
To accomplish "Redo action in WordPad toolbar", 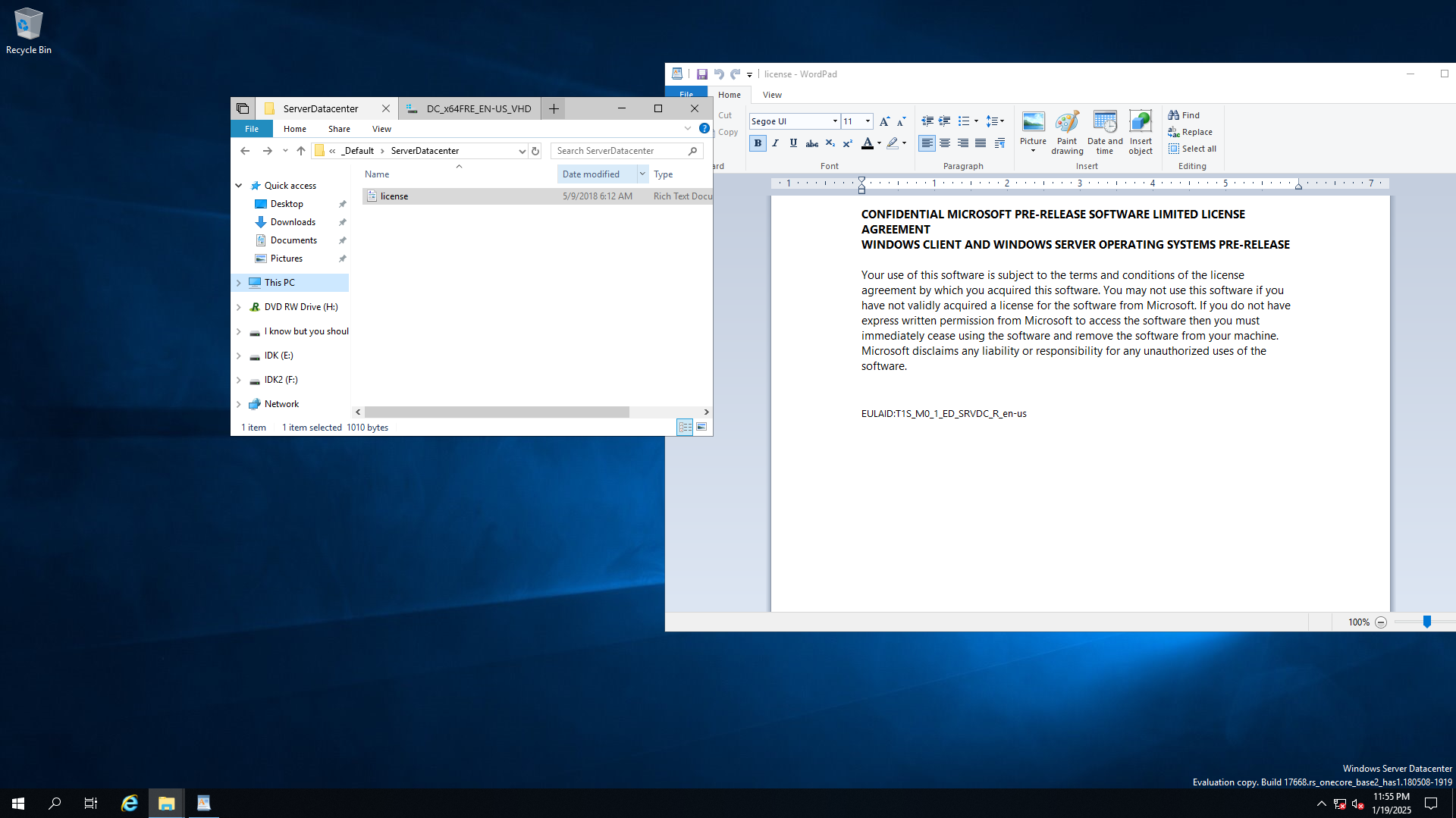I will pyautogui.click(x=736, y=74).
